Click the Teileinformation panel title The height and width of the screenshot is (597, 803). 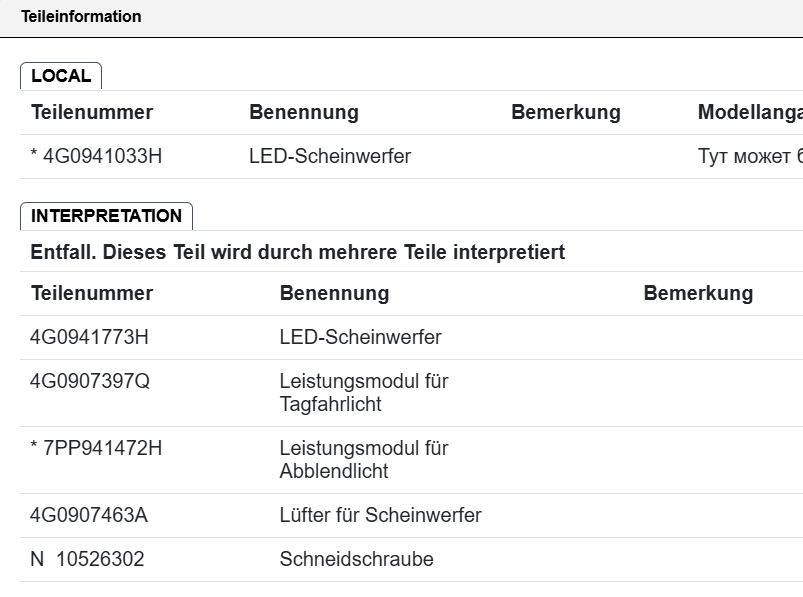81,17
